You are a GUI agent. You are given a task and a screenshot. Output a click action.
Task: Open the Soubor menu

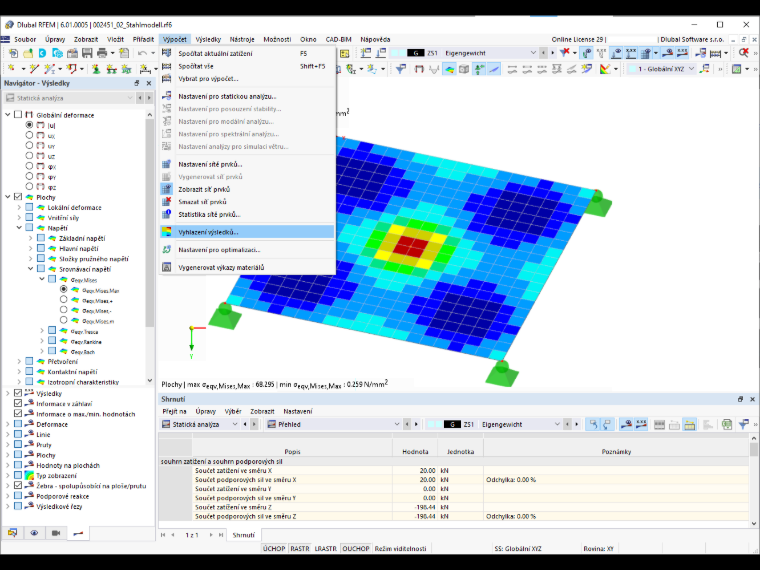tap(25, 39)
